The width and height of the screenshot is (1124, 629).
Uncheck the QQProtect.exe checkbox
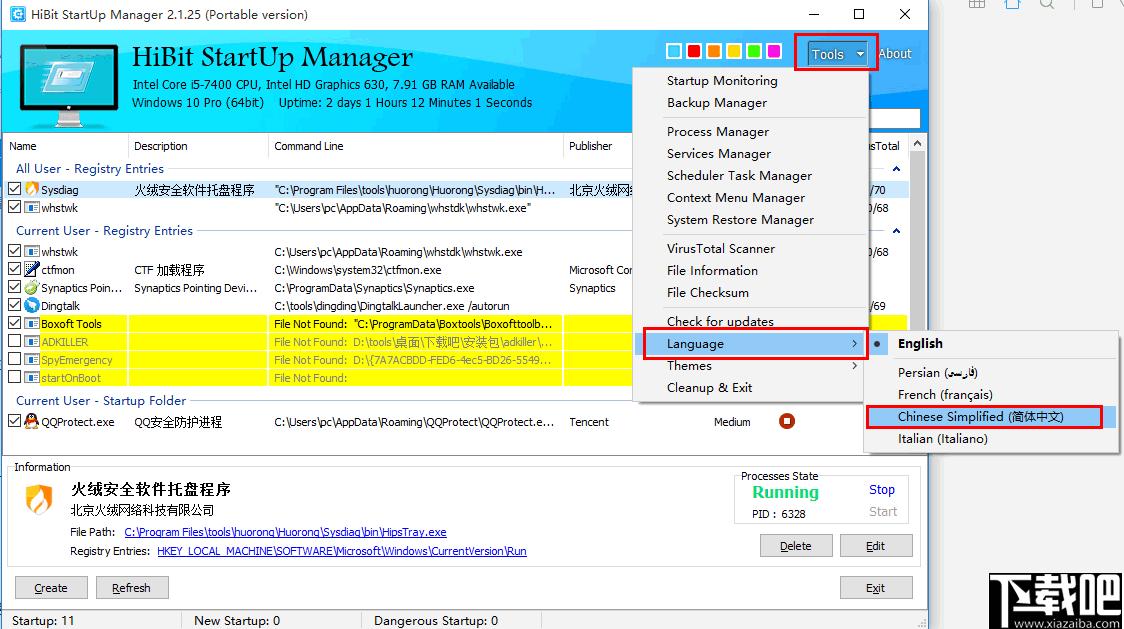click(14, 421)
